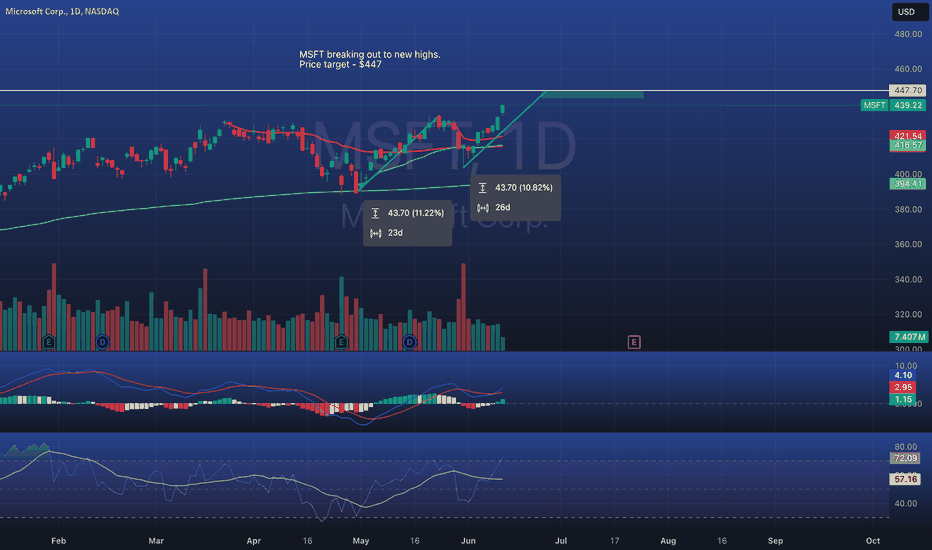Click the earnings E marker near February

click(49, 342)
